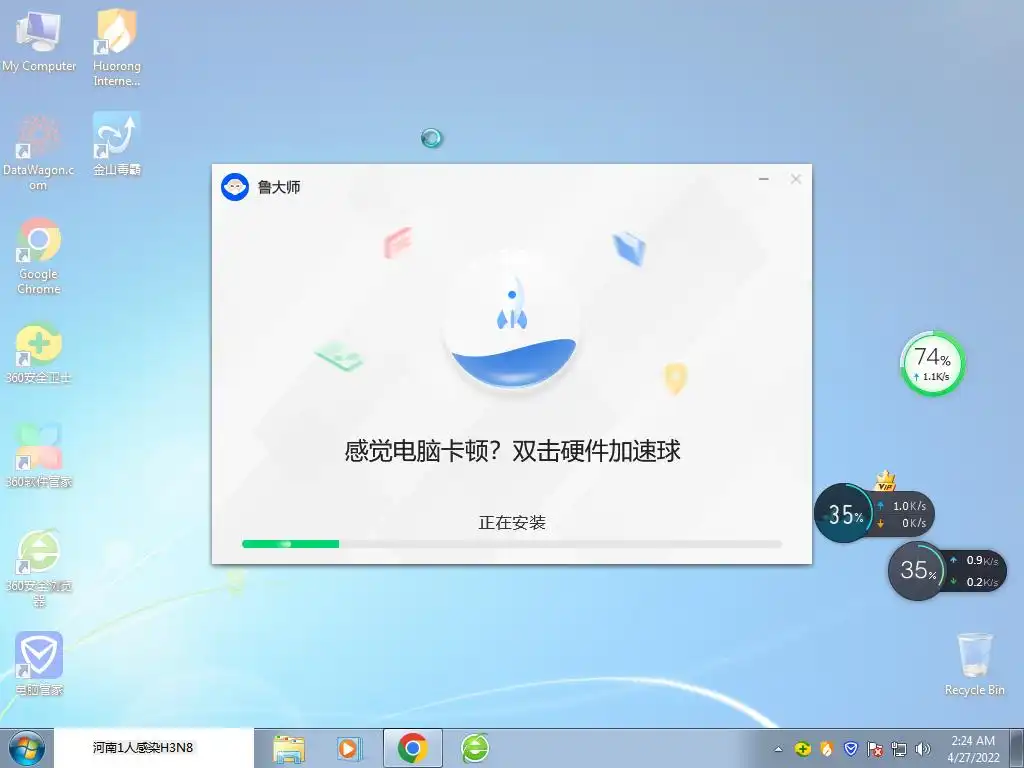Click the Show Desktop strip
The width and height of the screenshot is (1024, 768).
(1017, 749)
